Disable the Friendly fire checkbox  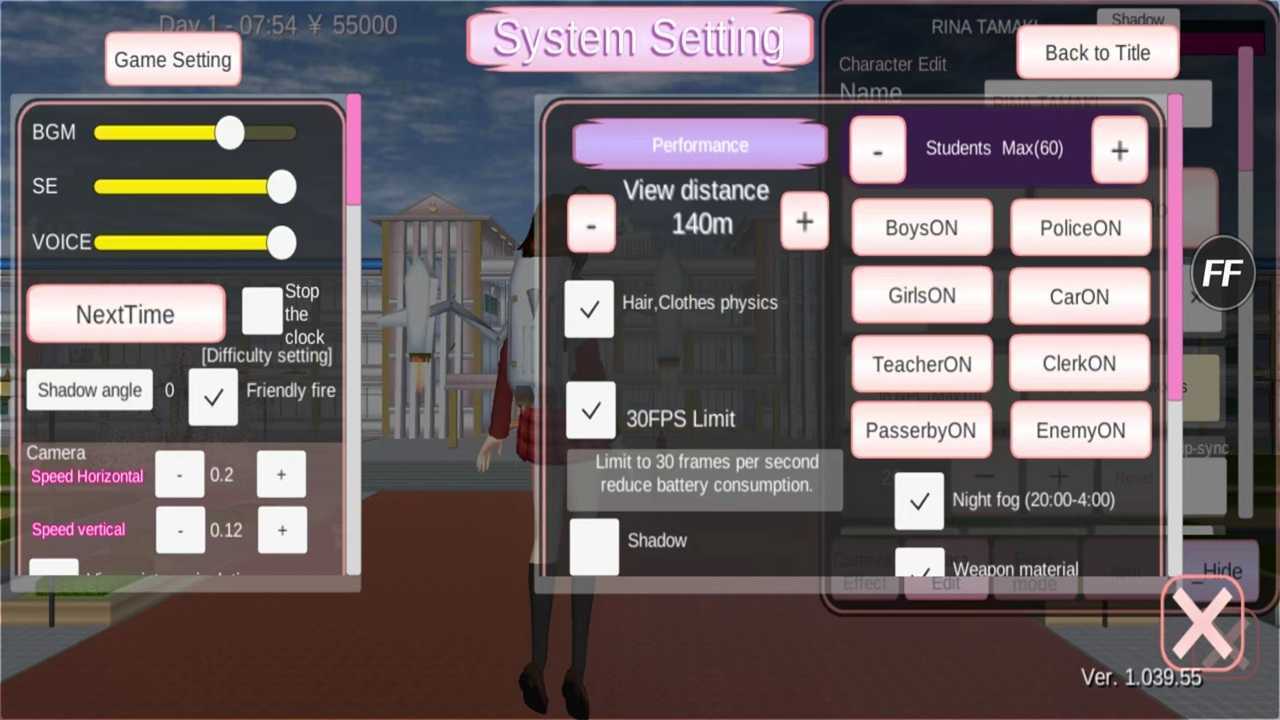(213, 396)
